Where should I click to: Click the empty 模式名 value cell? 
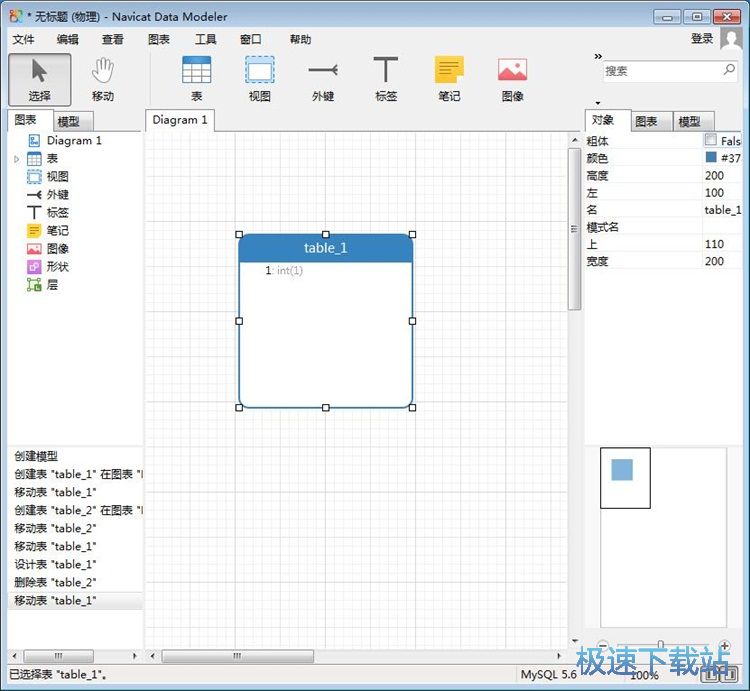coord(722,227)
